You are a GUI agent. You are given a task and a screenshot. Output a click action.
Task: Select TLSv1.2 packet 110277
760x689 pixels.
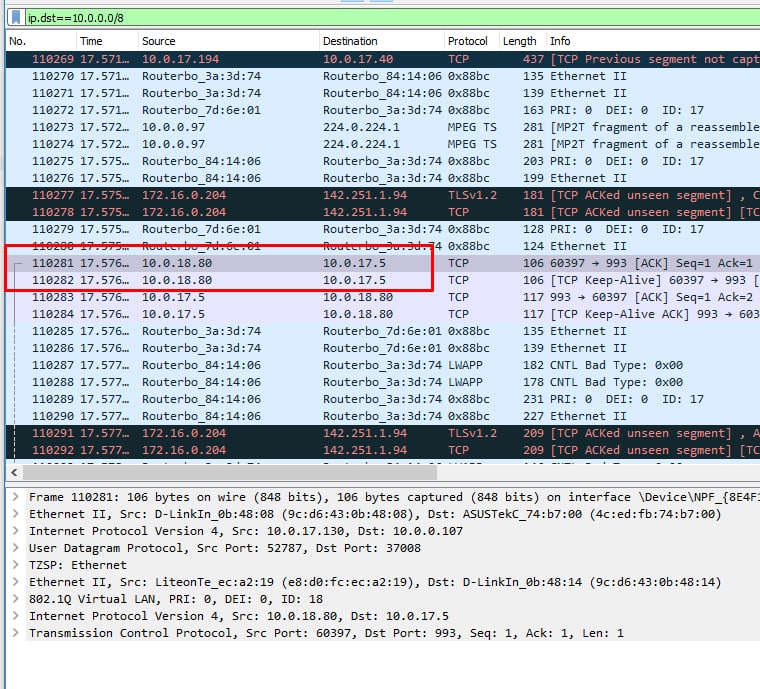tap(383, 195)
